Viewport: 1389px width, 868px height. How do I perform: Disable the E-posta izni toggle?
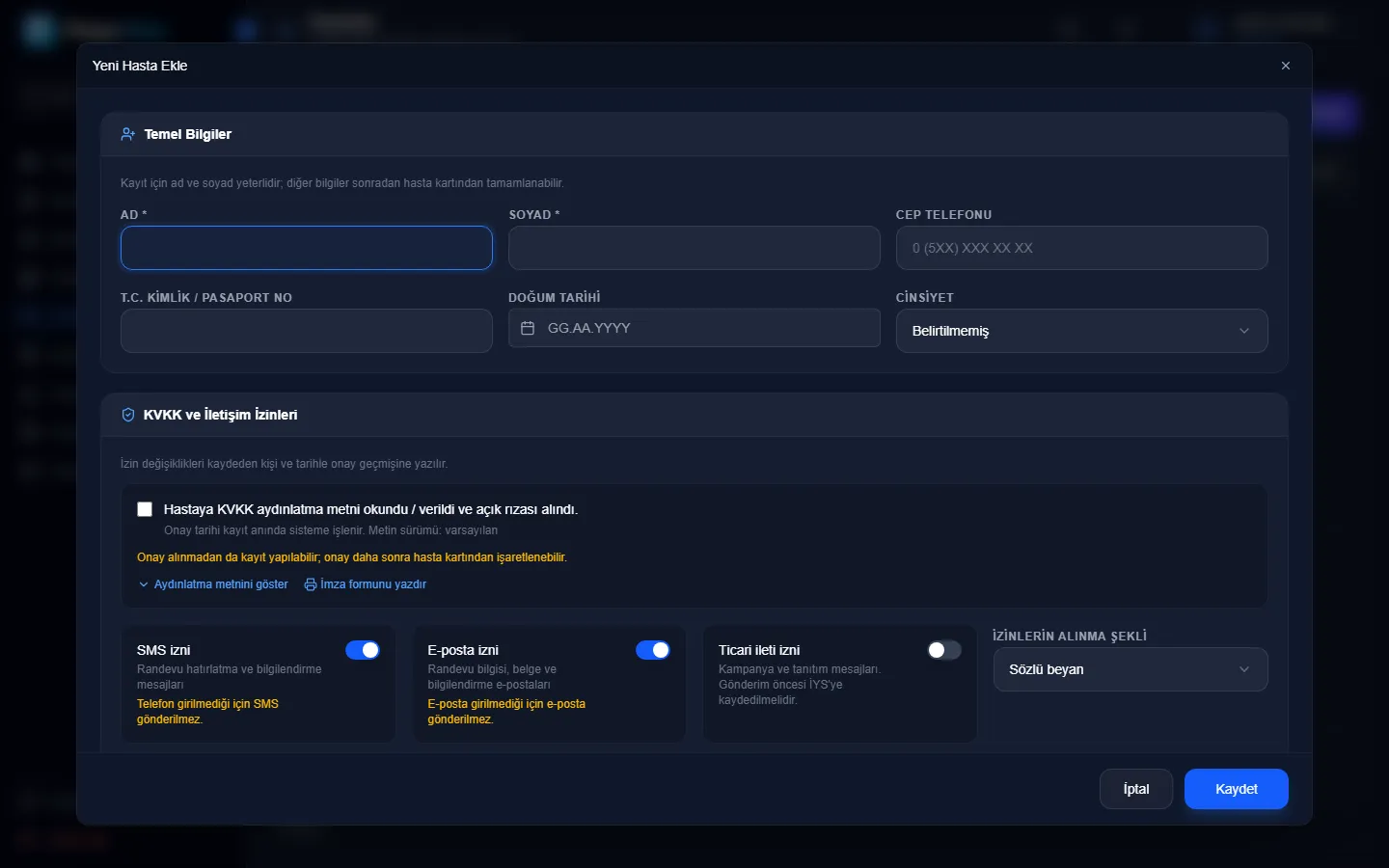pos(653,650)
